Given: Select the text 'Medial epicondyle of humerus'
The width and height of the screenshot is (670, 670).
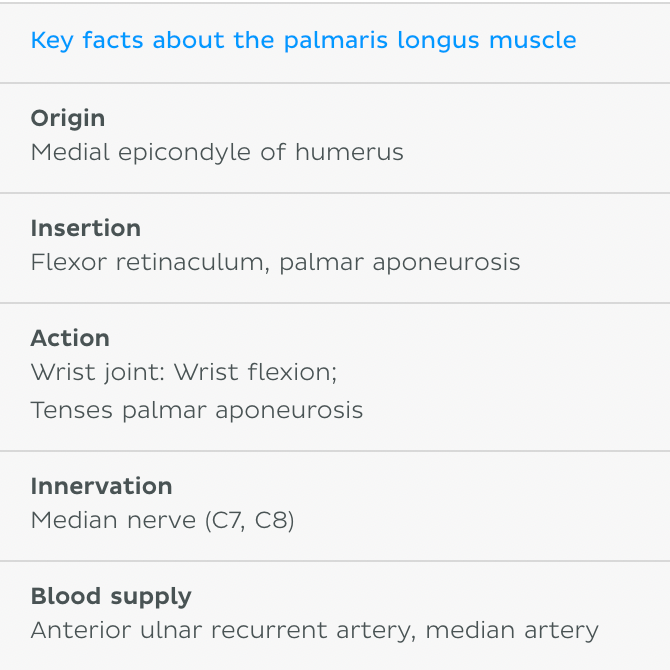Looking at the screenshot, I should pos(217,152).
